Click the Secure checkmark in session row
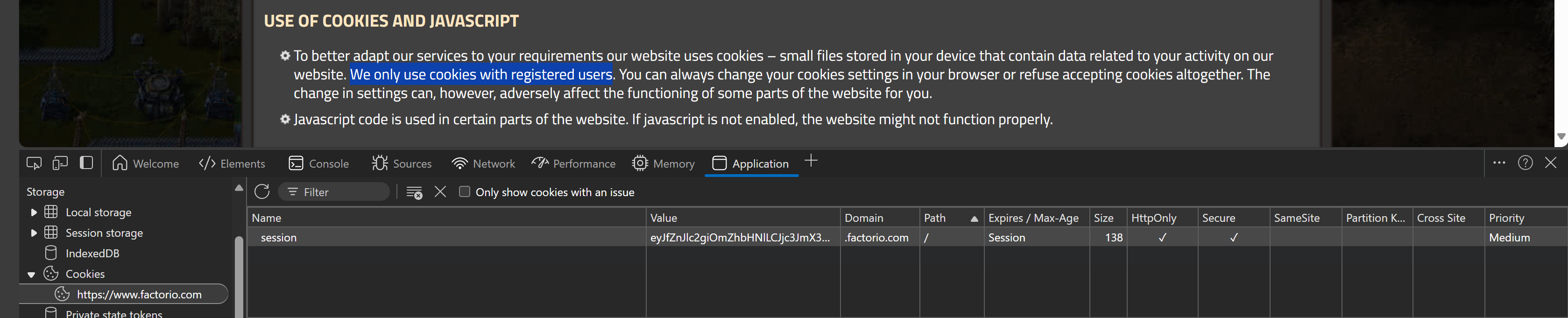Image resolution: width=1568 pixels, height=318 pixels. click(x=1233, y=238)
